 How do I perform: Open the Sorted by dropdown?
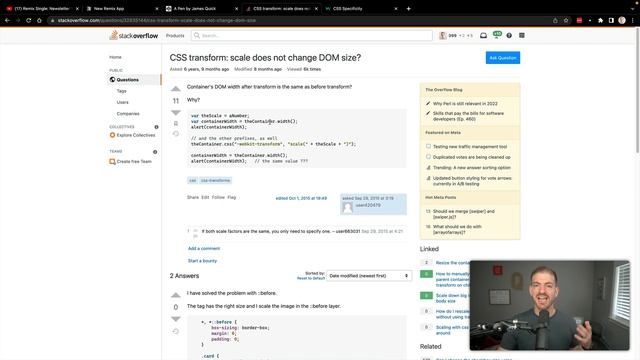coord(369,276)
